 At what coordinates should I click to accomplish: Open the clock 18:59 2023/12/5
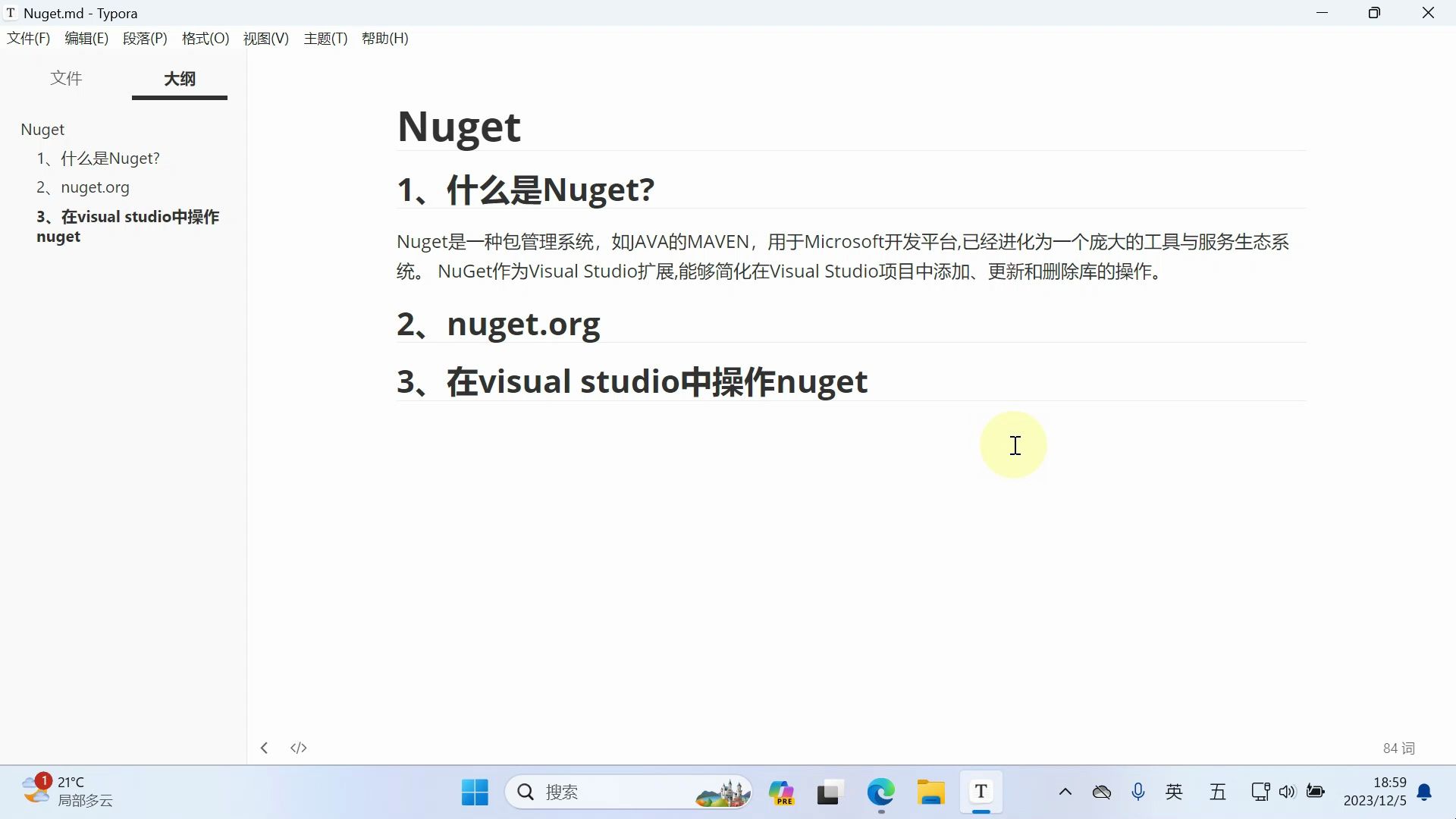(1375, 792)
